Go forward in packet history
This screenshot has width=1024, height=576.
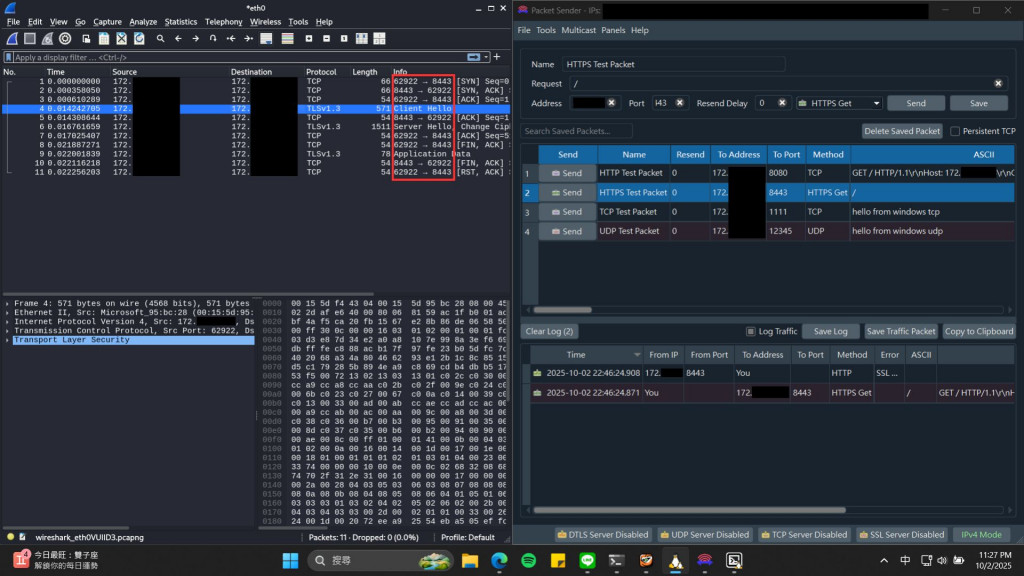tap(195, 39)
